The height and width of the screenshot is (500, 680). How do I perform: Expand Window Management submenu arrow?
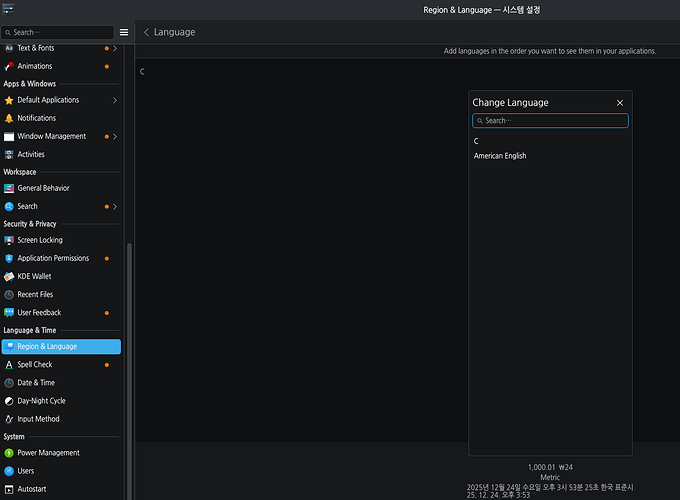tap(115, 136)
